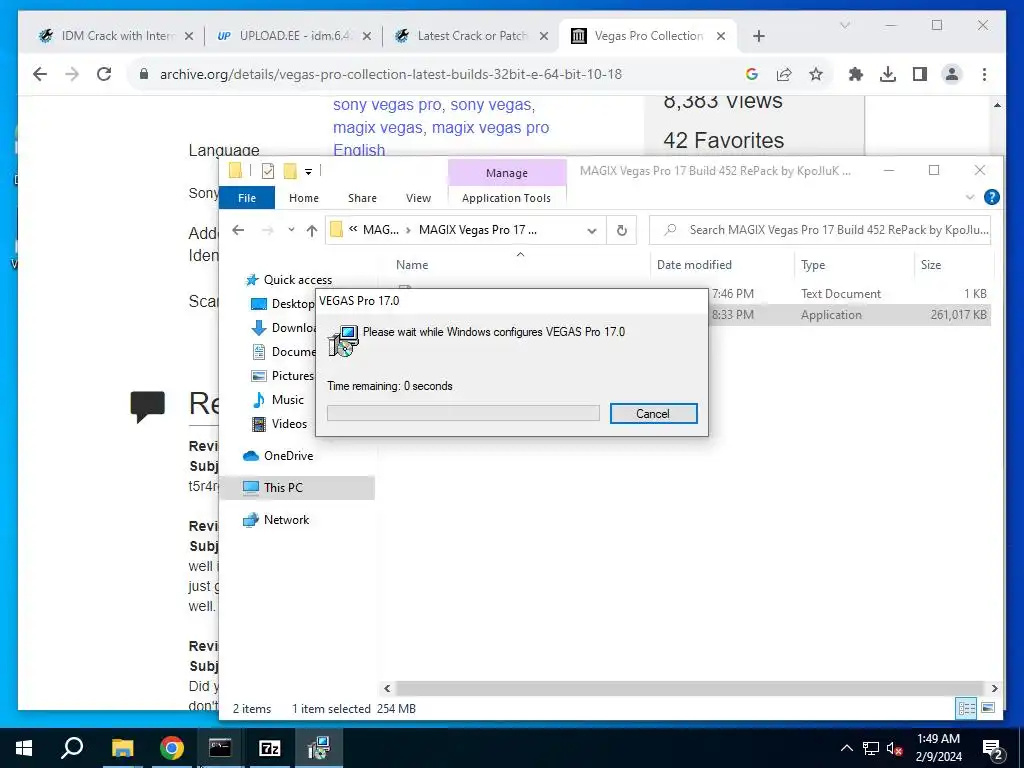This screenshot has width=1024, height=768.
Task: Follow the sony vegas pro link
Action: coord(387,104)
